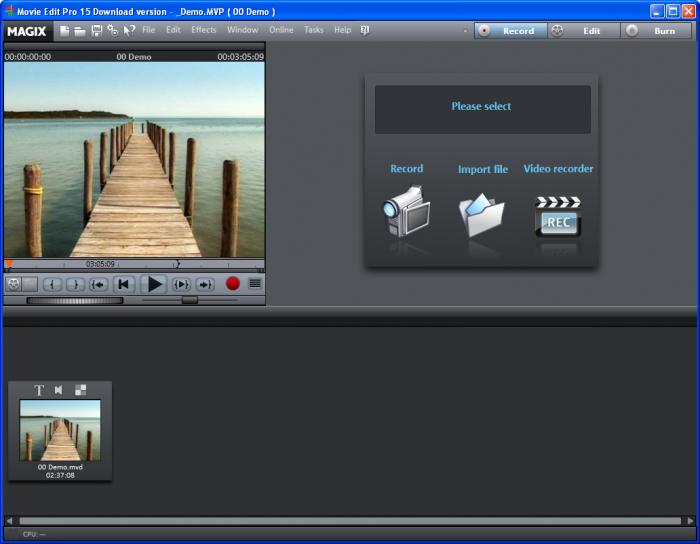Click the shuttle wheel scrubber bar
Screen dimensions: 700x544
[x=75, y=301]
